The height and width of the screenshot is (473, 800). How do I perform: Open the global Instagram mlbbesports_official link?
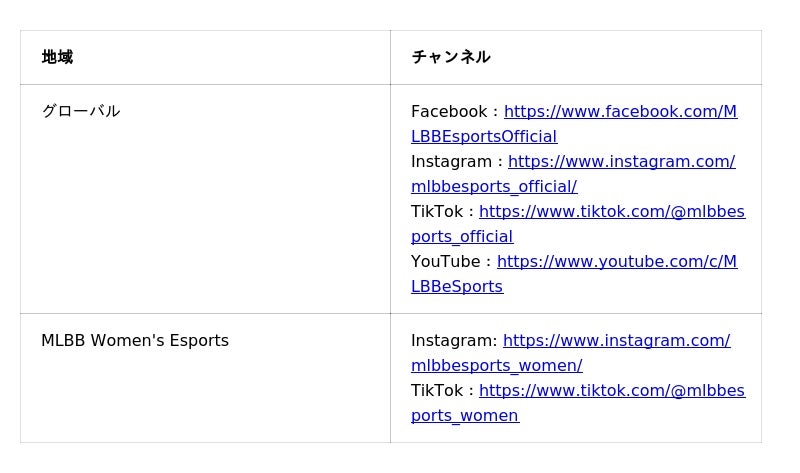click(x=621, y=162)
